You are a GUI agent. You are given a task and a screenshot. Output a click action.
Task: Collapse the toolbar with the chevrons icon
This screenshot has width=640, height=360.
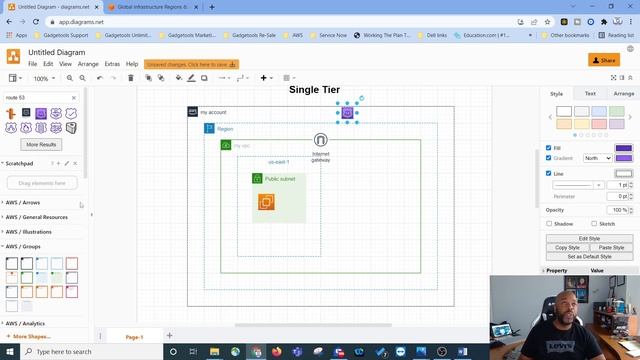pos(630,78)
